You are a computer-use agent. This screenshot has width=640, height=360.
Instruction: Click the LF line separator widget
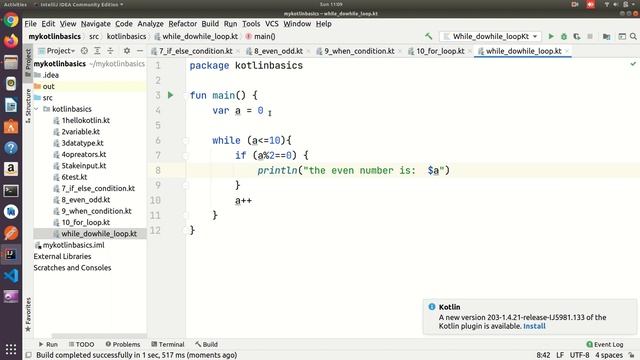tap(560, 355)
